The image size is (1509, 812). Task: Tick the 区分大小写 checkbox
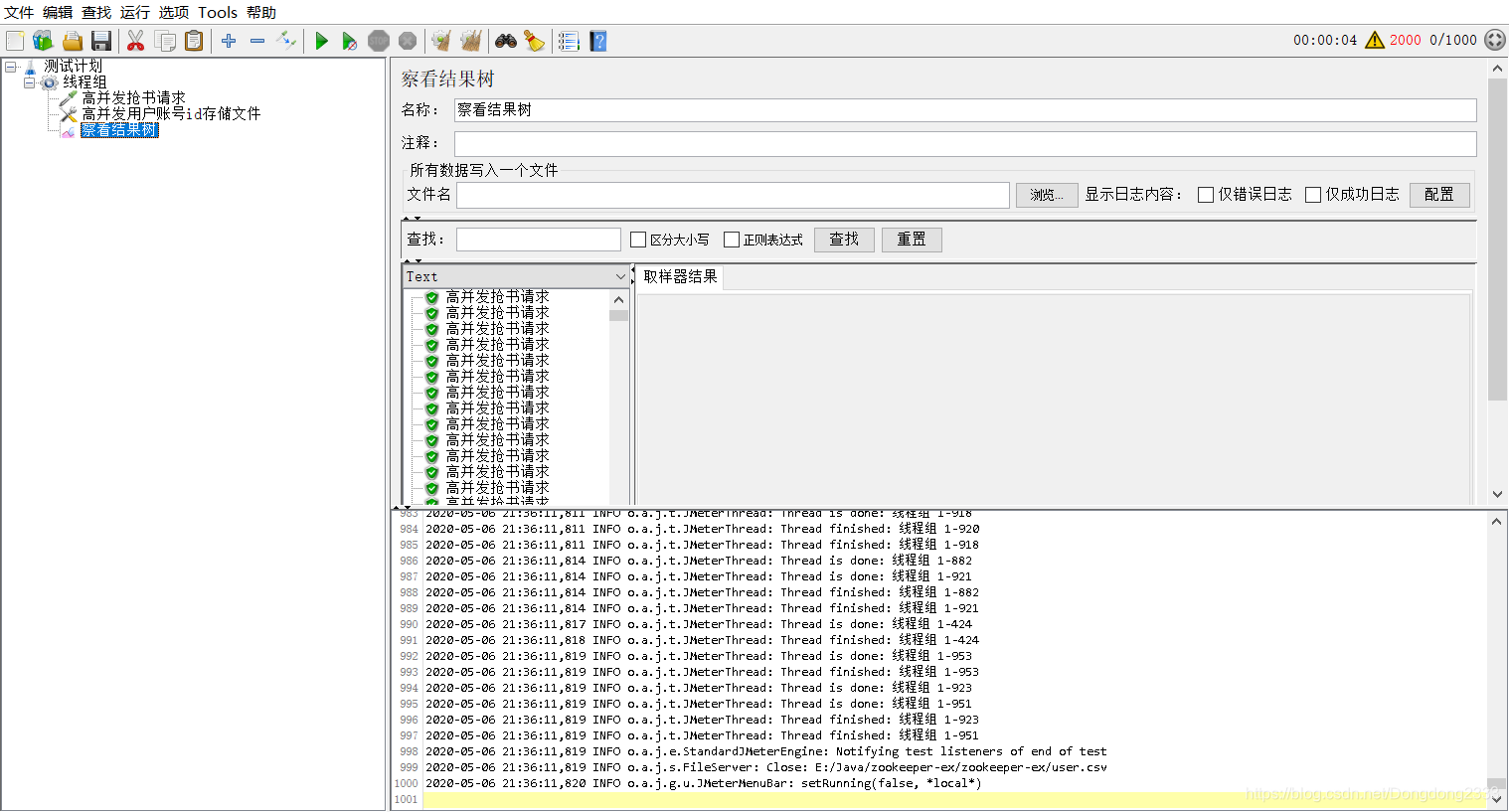[x=638, y=240]
